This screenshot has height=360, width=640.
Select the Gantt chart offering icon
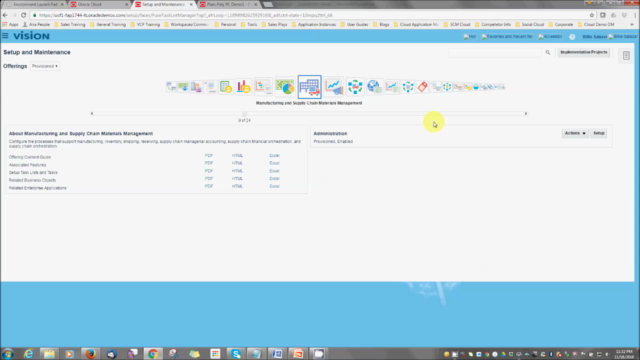[x=263, y=87]
